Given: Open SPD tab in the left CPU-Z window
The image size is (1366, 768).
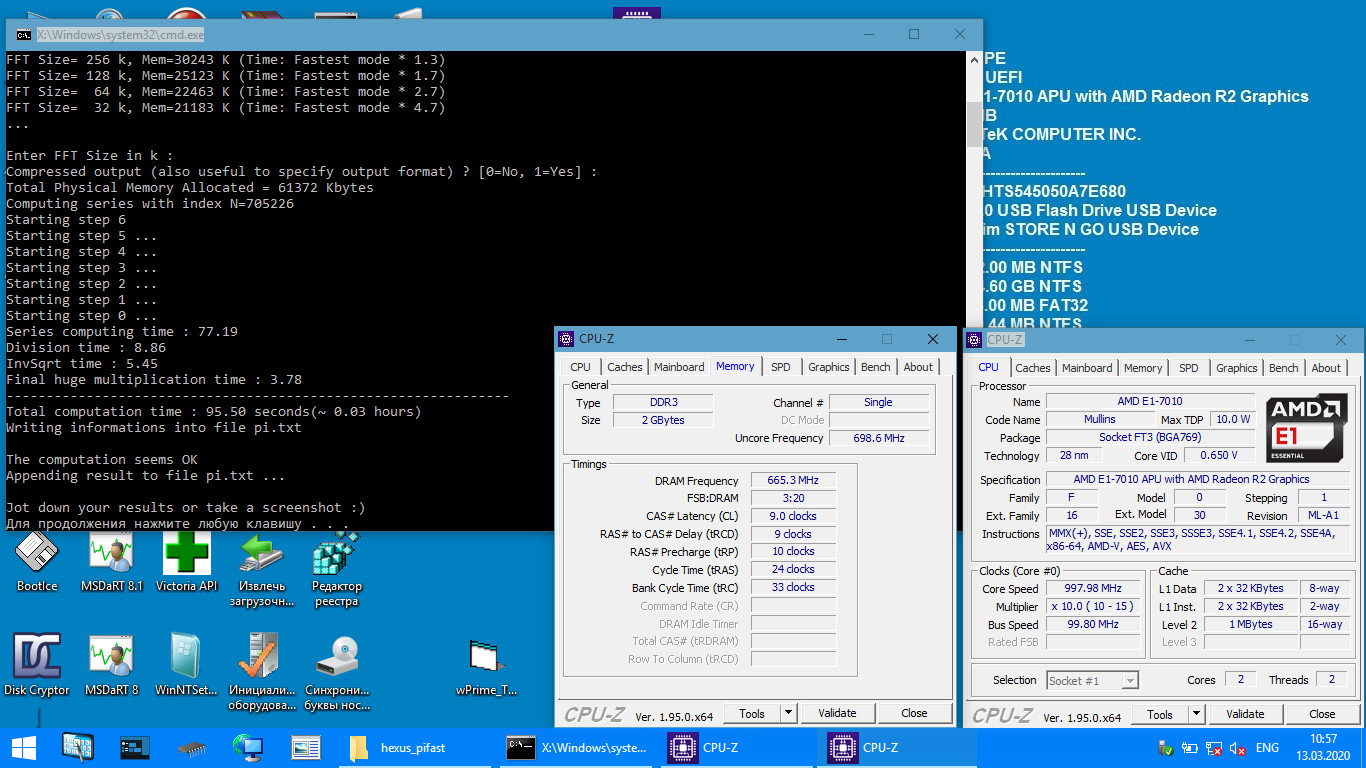Looking at the screenshot, I should pos(780,367).
